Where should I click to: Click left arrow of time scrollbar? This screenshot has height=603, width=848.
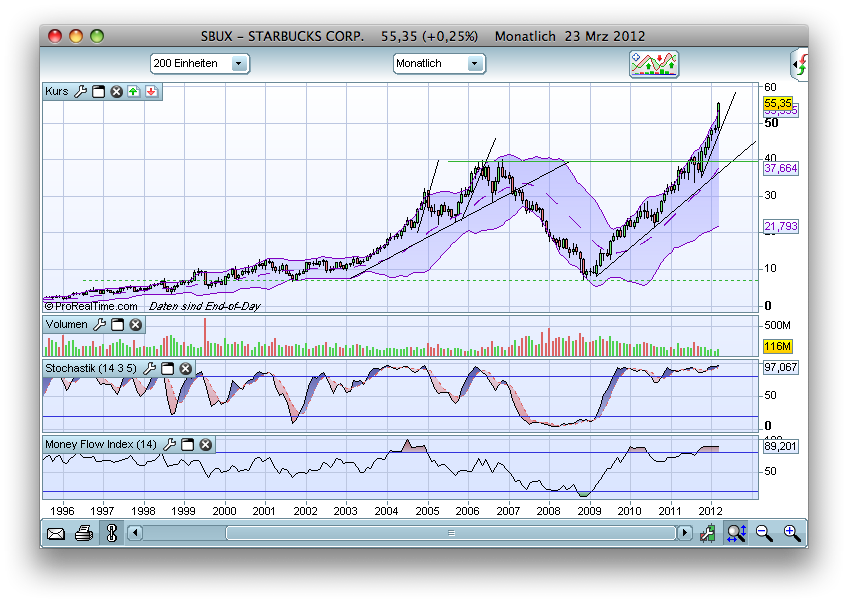point(135,533)
